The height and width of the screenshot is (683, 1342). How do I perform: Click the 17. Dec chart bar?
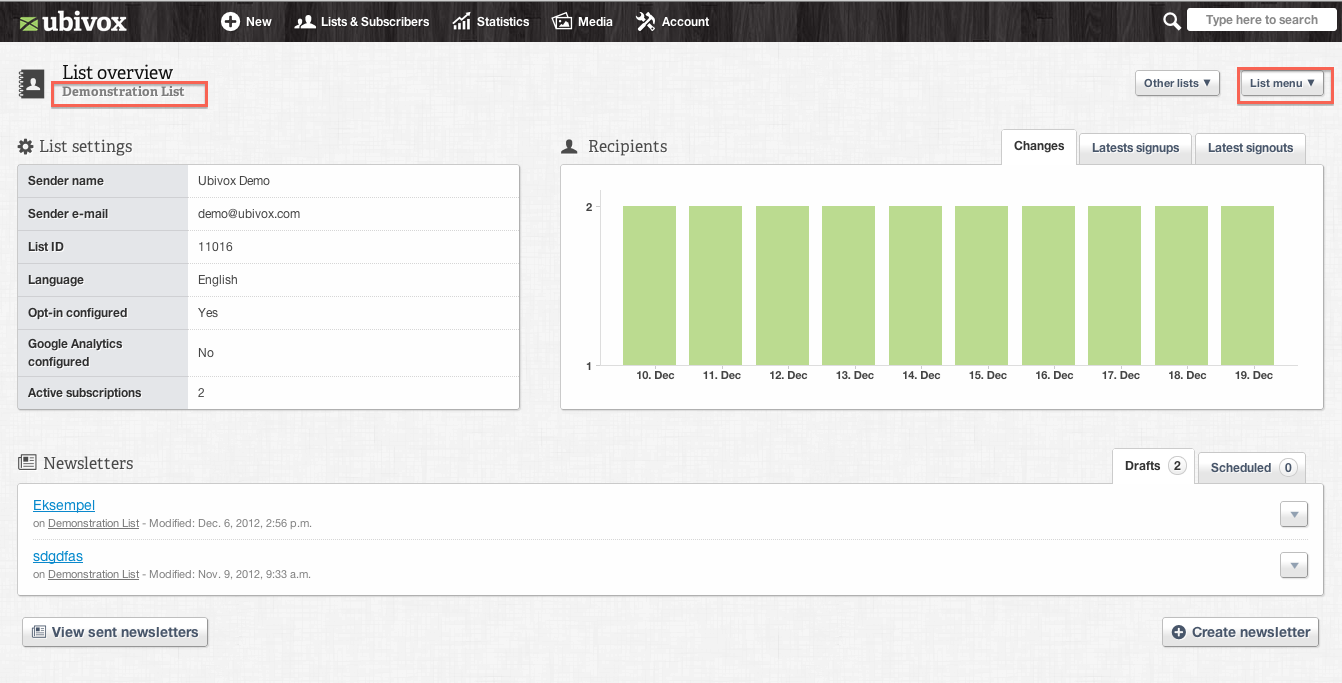click(1114, 286)
